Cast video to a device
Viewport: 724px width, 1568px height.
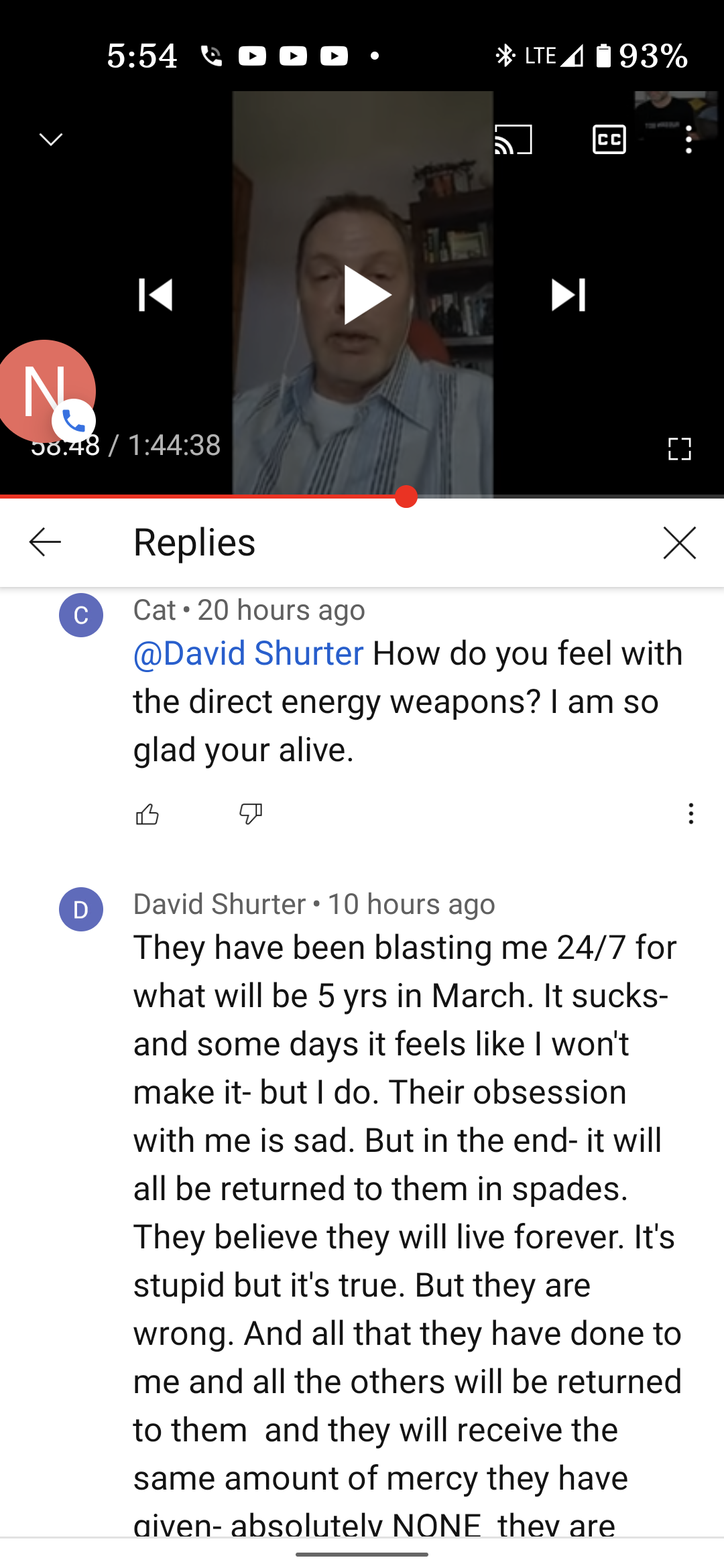tap(514, 139)
